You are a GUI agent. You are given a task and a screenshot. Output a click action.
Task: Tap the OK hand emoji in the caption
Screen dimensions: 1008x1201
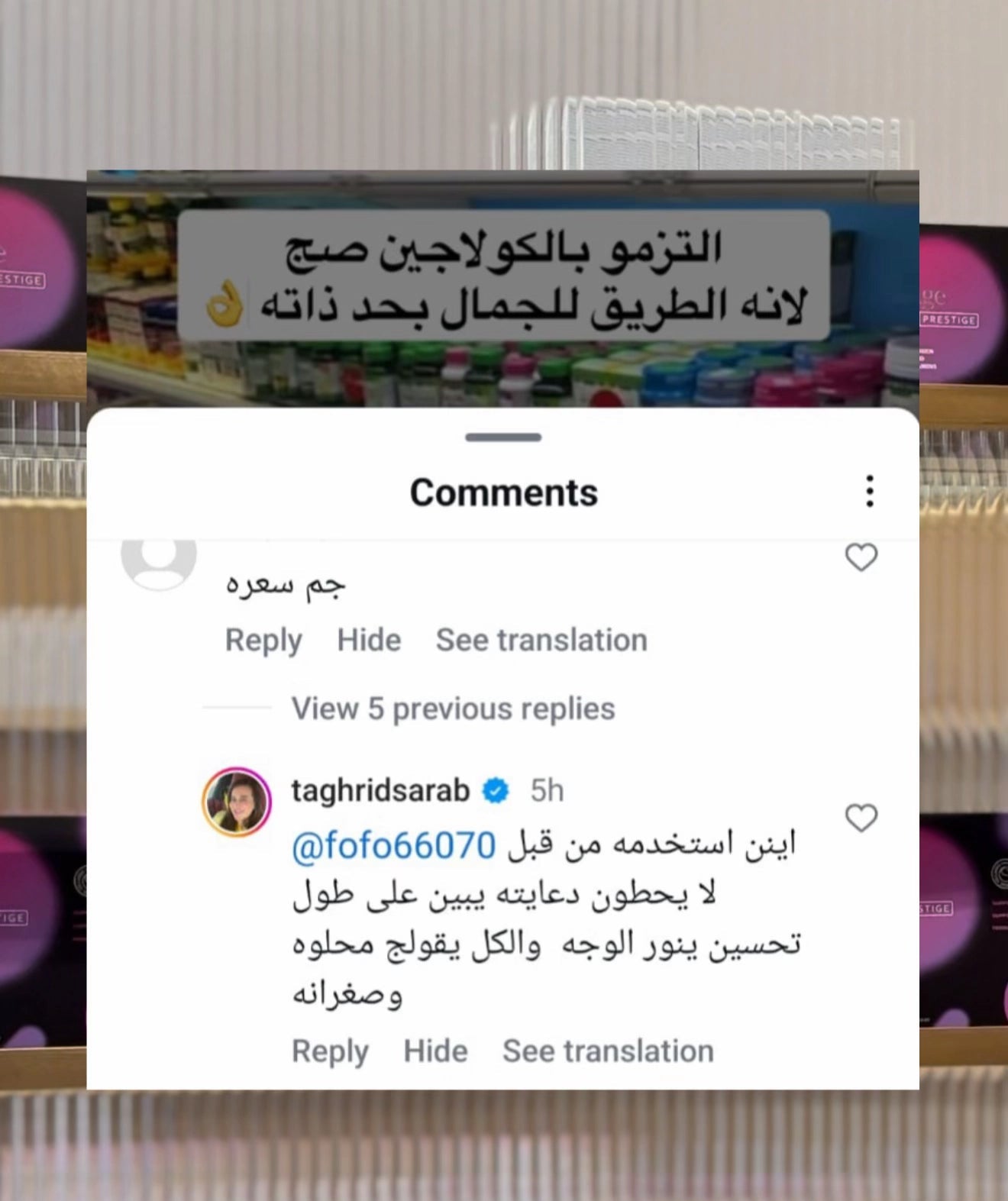[x=225, y=305]
